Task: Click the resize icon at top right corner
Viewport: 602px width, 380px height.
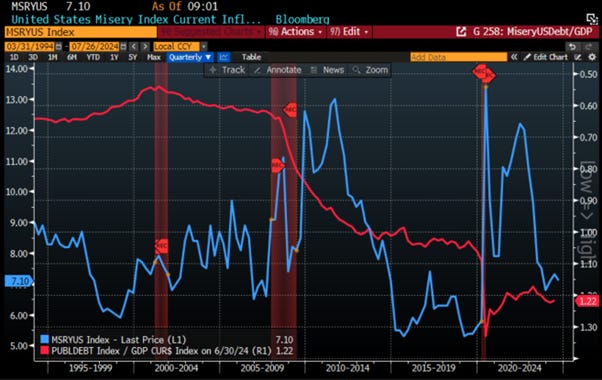Action: [x=592, y=18]
